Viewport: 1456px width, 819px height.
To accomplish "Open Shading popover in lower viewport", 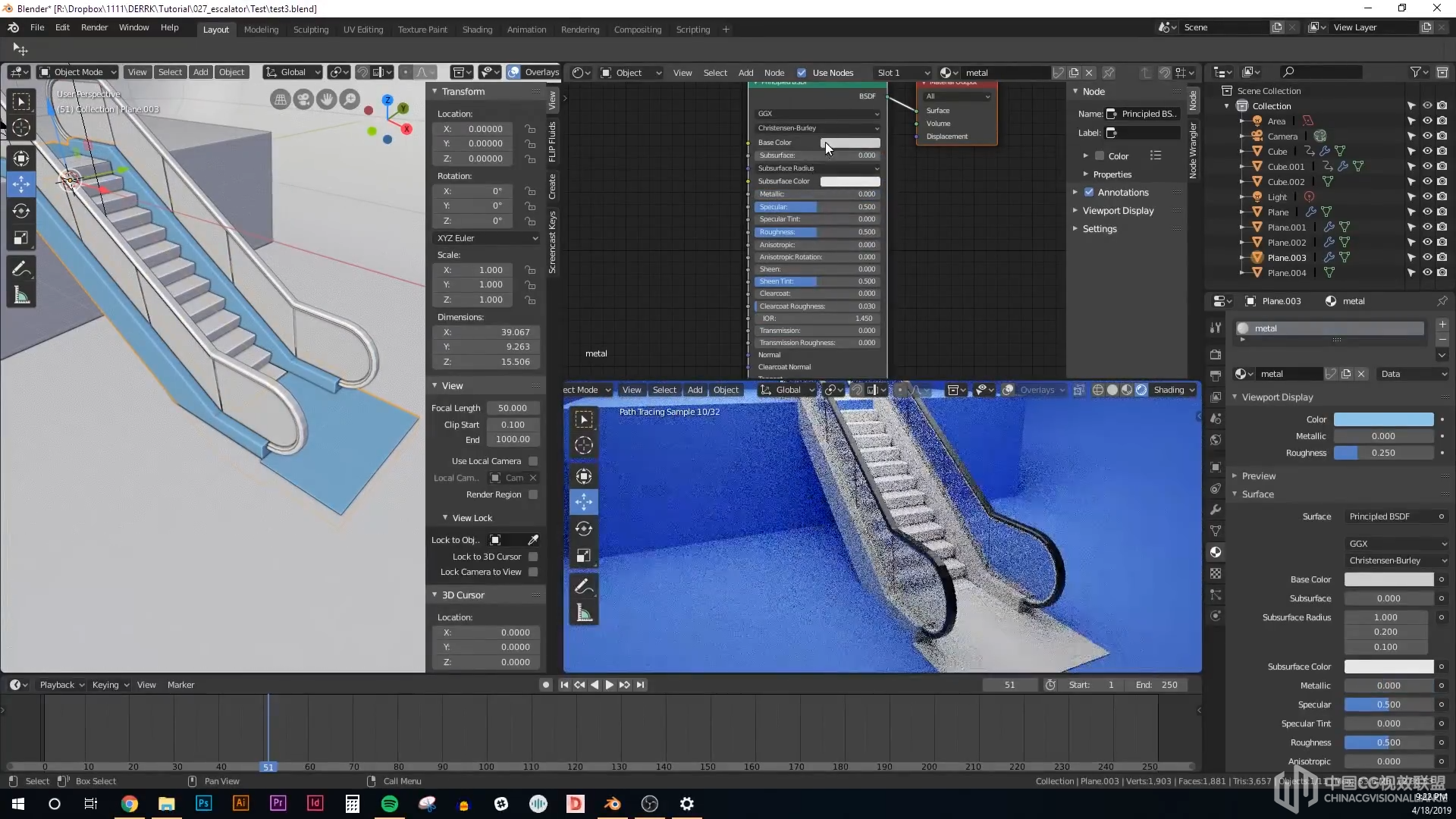I will pyautogui.click(x=1174, y=390).
